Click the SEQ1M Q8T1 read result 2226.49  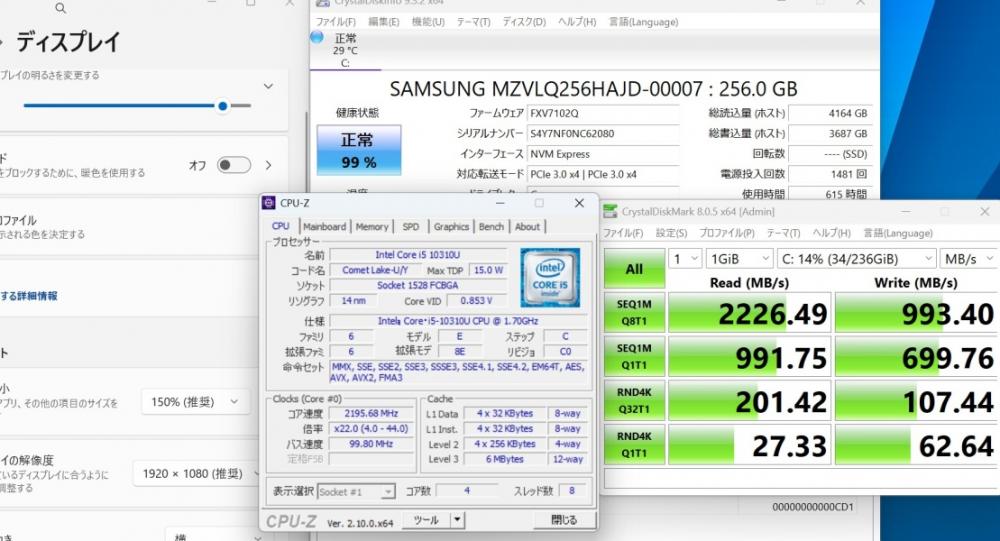(x=749, y=313)
